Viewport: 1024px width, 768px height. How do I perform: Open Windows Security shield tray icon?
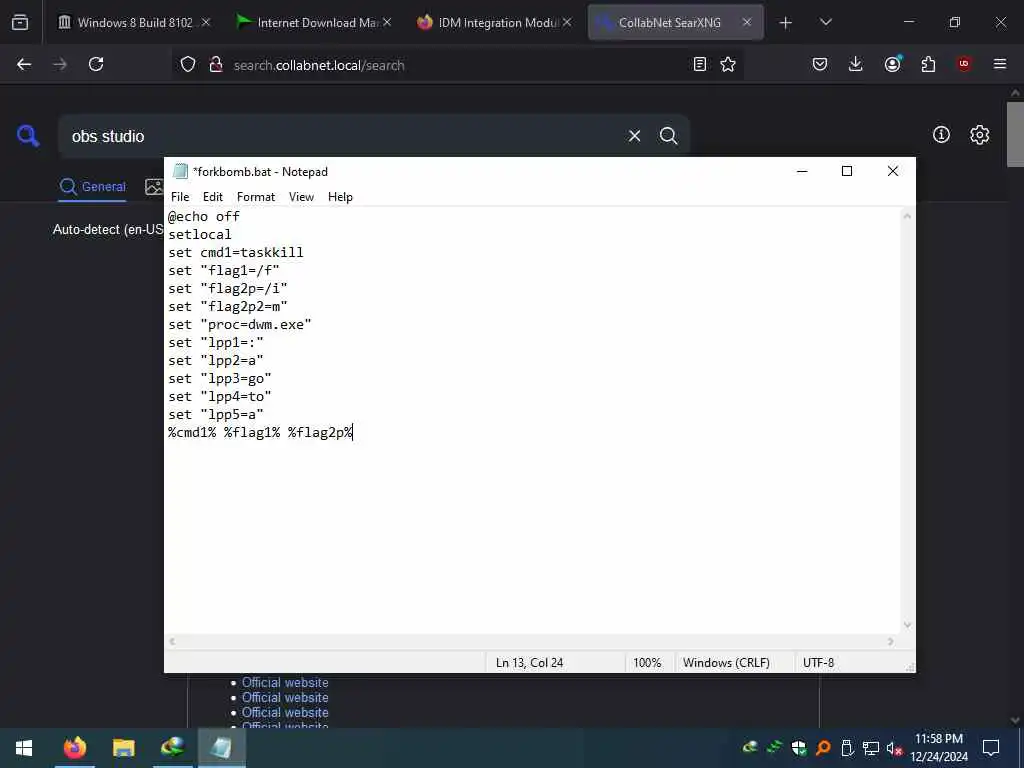pyautogui.click(x=798, y=748)
